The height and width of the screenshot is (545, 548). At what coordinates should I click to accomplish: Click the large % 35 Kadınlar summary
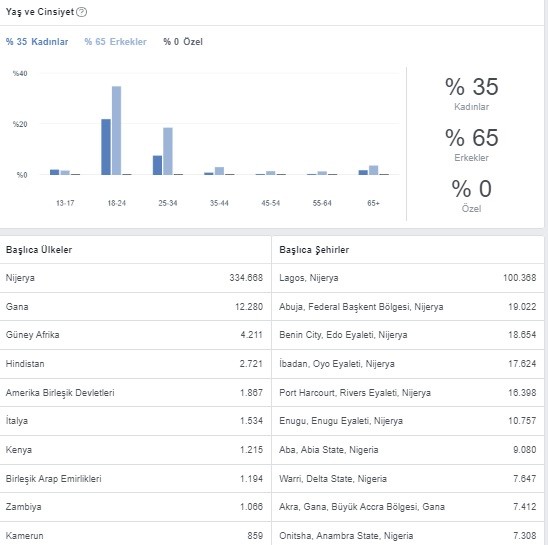point(471,93)
